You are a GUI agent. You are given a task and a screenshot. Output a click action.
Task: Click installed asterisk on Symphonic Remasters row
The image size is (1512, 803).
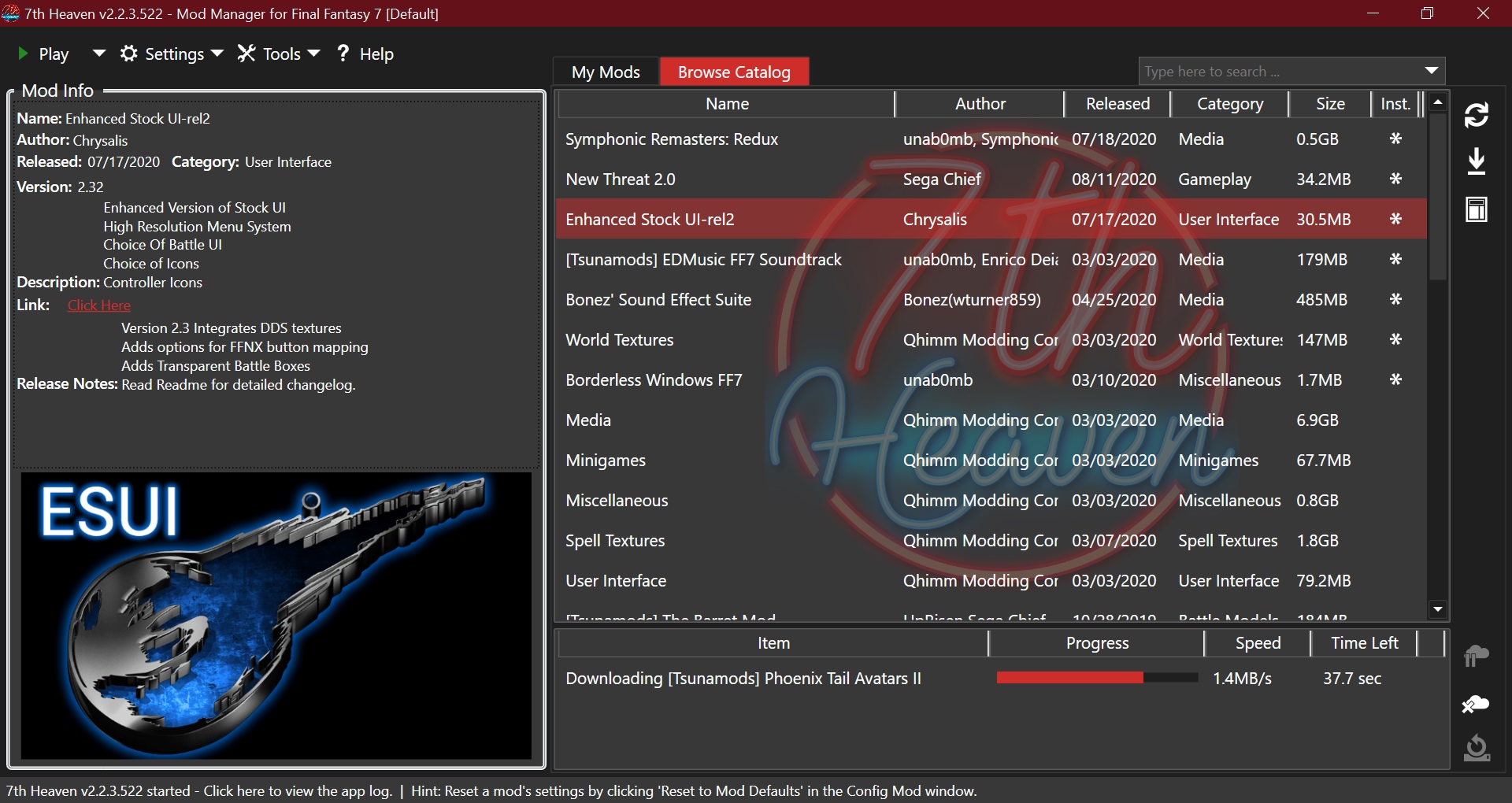coord(1395,139)
